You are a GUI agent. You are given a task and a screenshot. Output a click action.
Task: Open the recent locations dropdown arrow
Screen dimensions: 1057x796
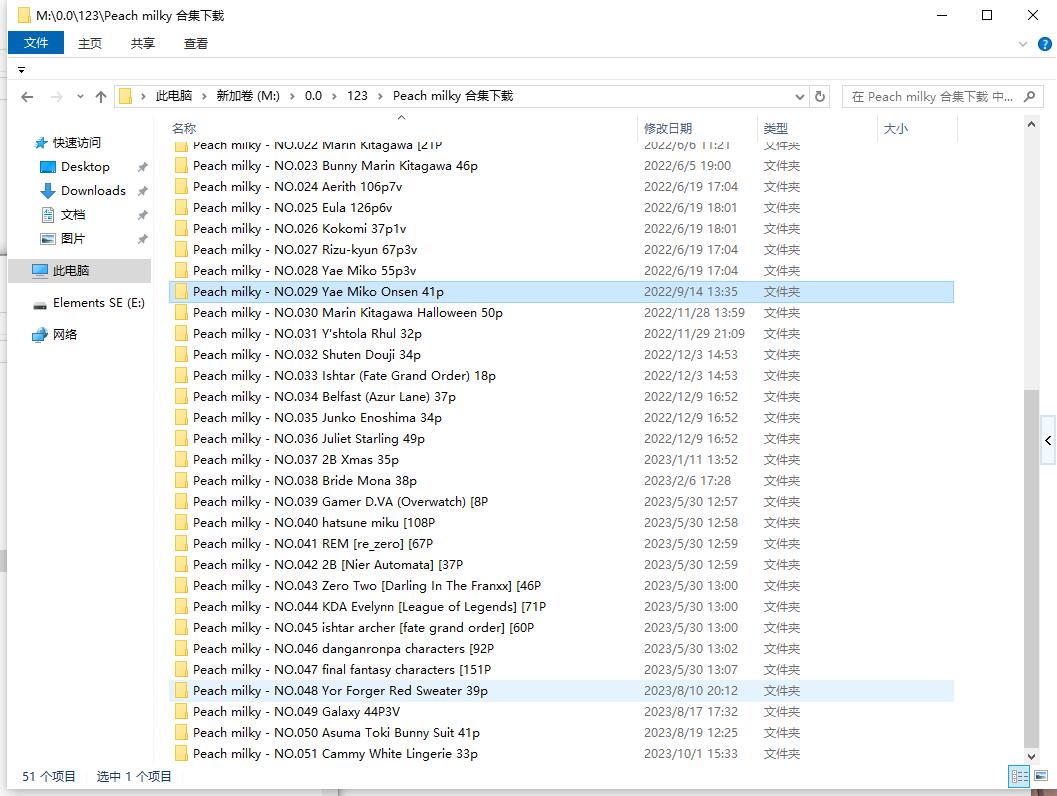point(80,97)
